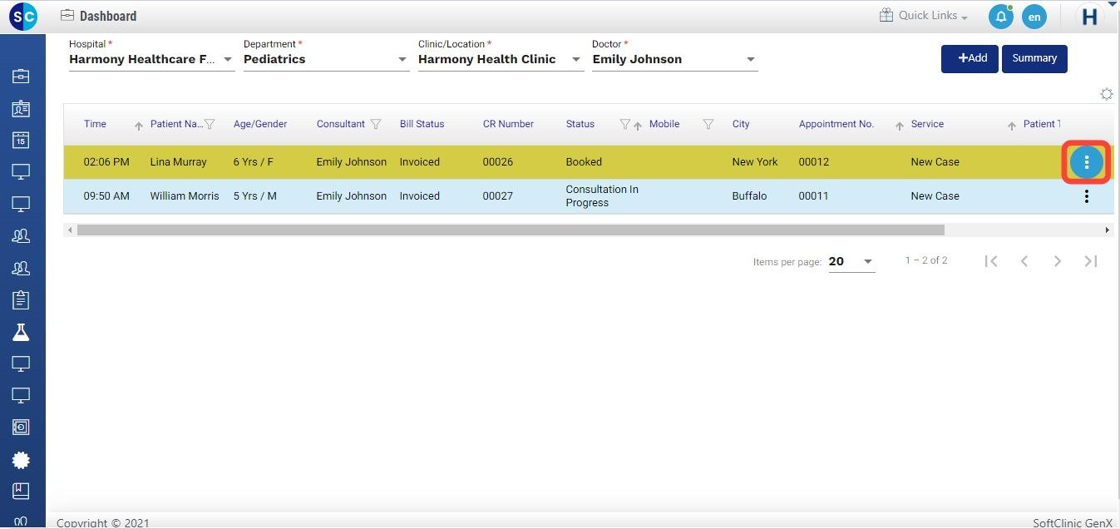Click the 'Buffalo' city cell

749,196
